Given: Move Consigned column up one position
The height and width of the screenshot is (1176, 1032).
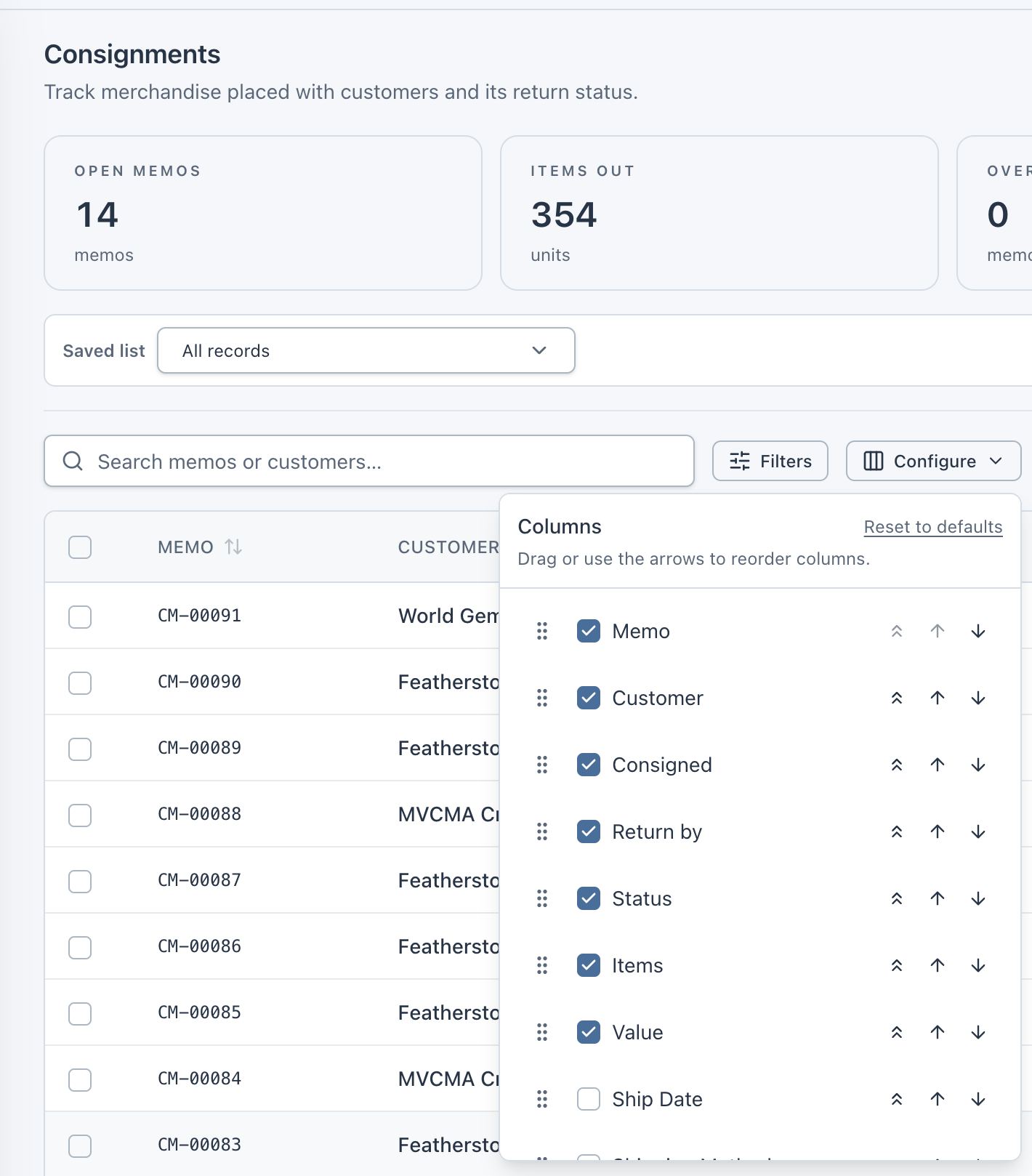Looking at the screenshot, I should 938,765.
